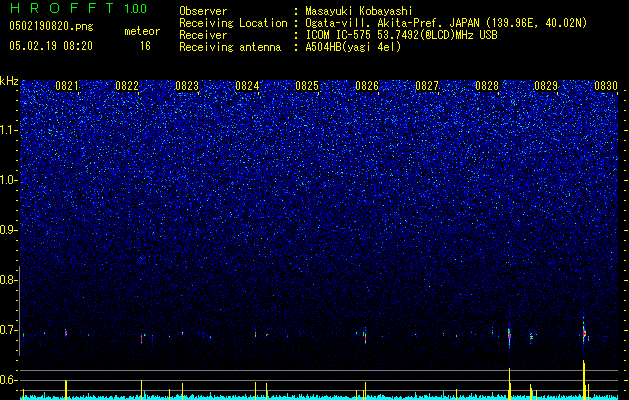This screenshot has height=400, width=629.
Task: Click the 0.6 frequency axis label
Action: pyautogui.click(x=8, y=380)
